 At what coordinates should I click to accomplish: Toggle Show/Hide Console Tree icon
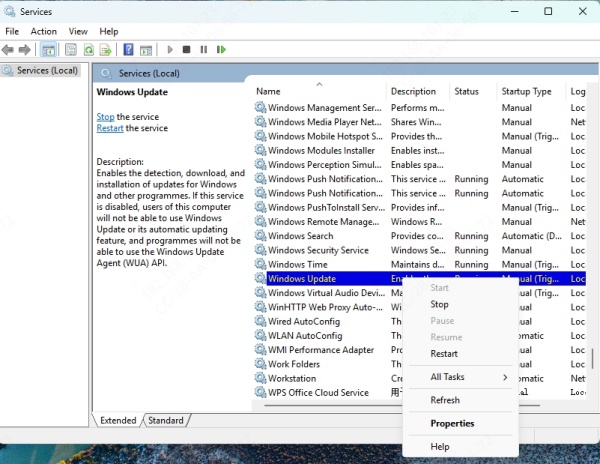[48, 50]
